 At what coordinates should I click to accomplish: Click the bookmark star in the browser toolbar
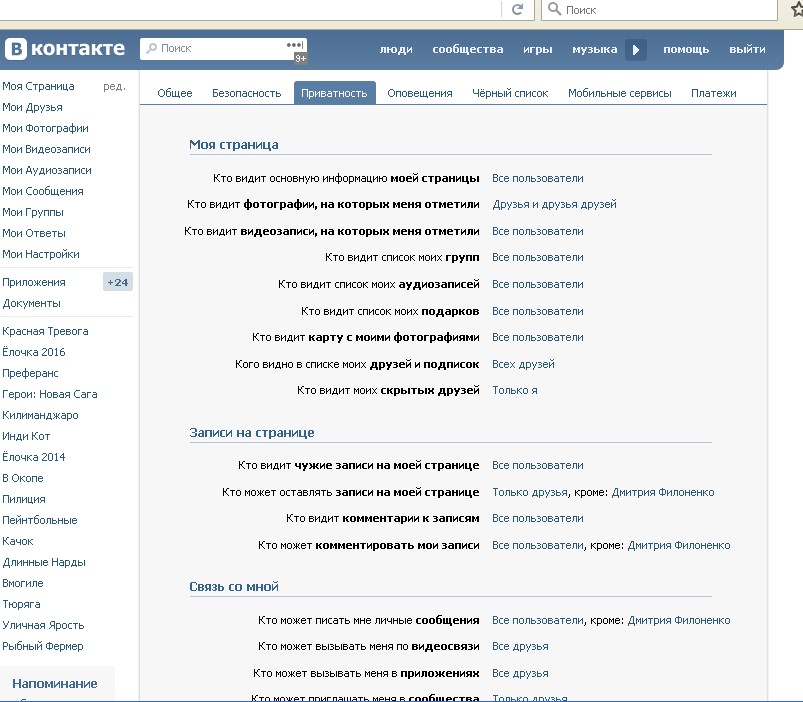click(x=796, y=9)
